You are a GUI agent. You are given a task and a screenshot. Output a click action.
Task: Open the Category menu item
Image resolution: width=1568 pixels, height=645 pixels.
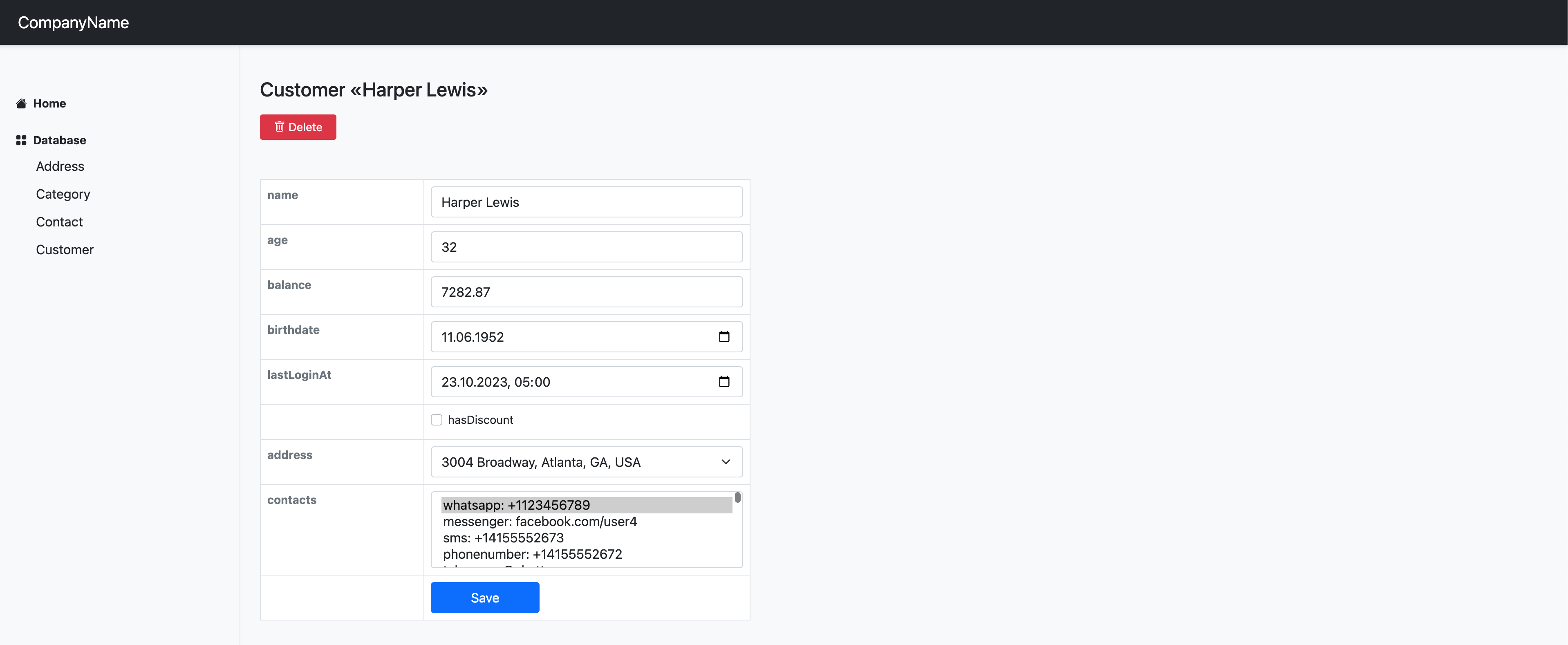63,194
